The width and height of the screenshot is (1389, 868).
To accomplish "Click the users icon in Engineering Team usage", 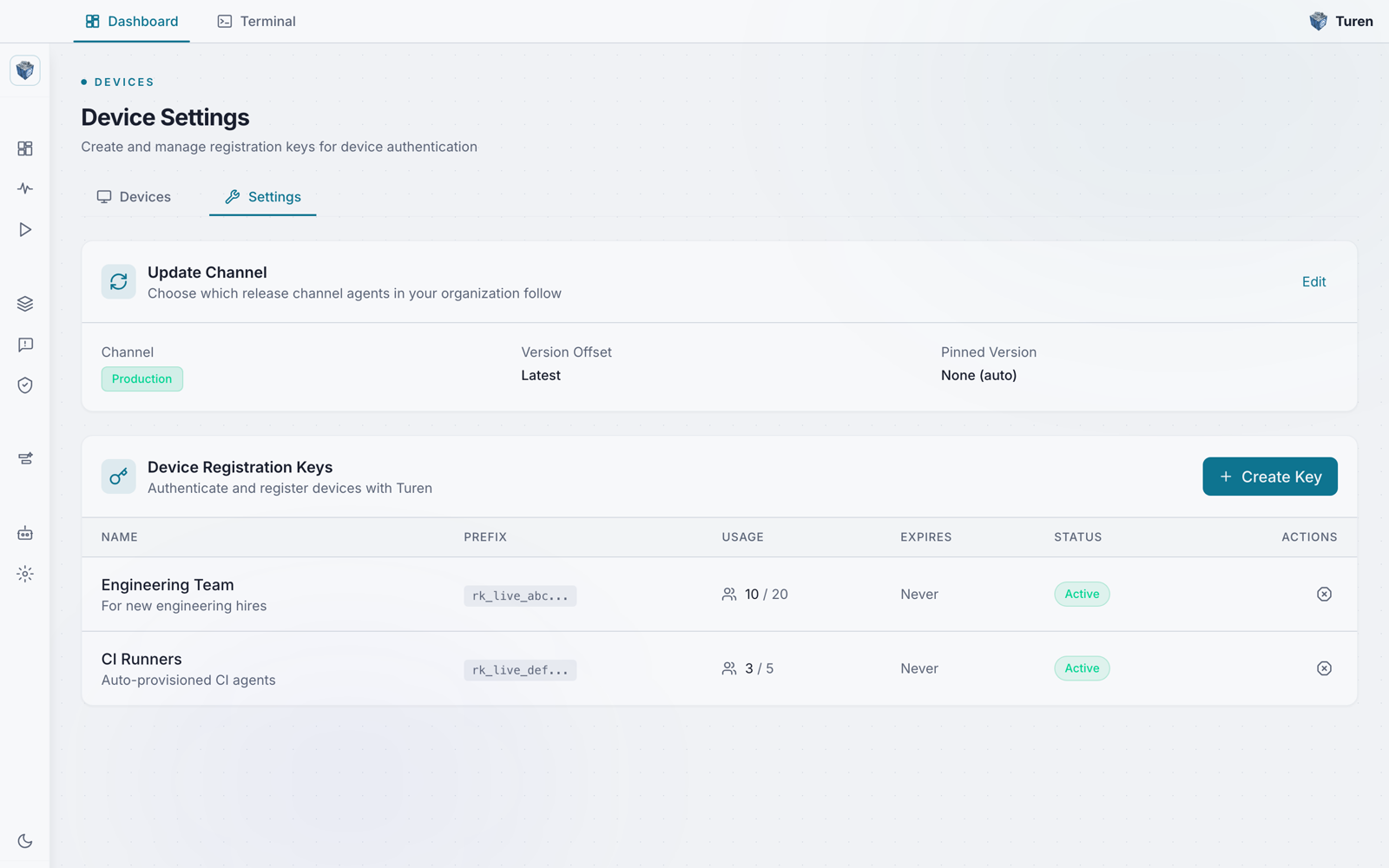I will [729, 595].
